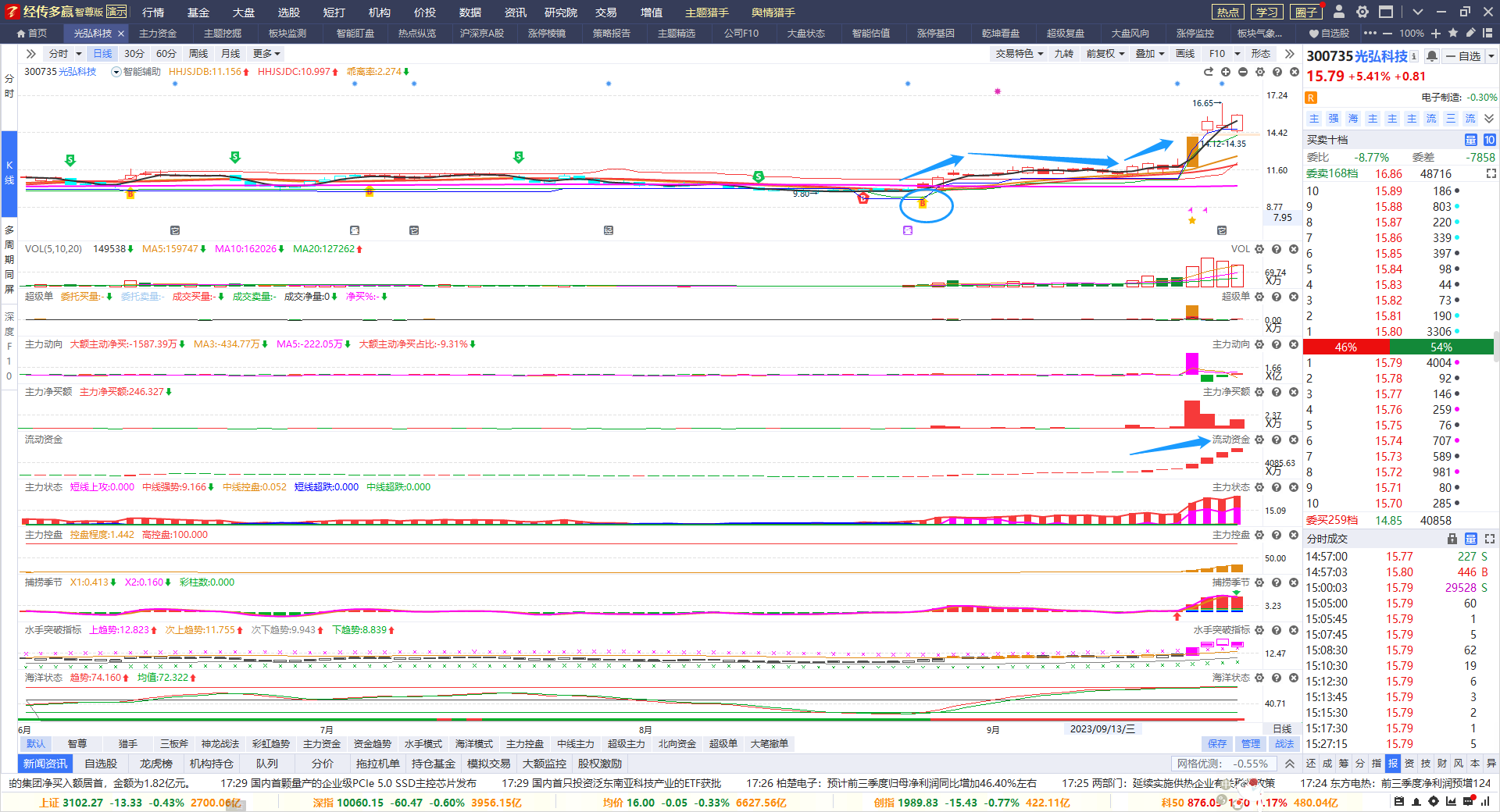Click the alert bell next to 光弘科技

pyautogui.click(x=1432, y=56)
